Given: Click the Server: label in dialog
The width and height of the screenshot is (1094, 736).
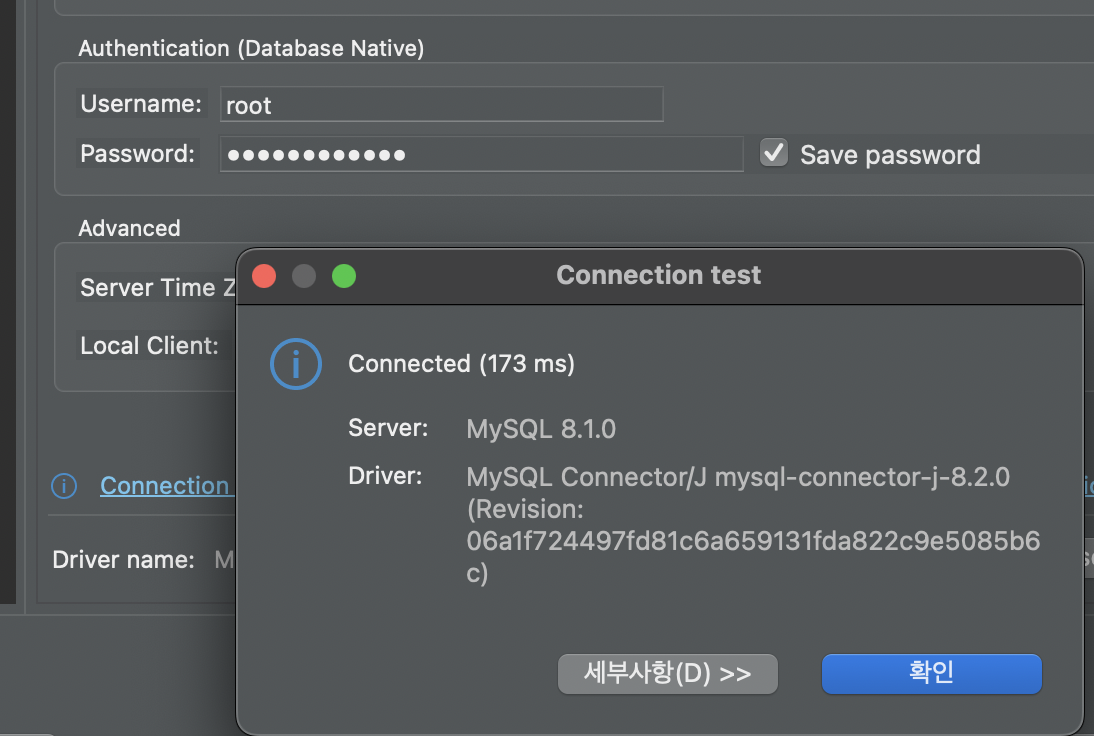Looking at the screenshot, I should [x=388, y=428].
